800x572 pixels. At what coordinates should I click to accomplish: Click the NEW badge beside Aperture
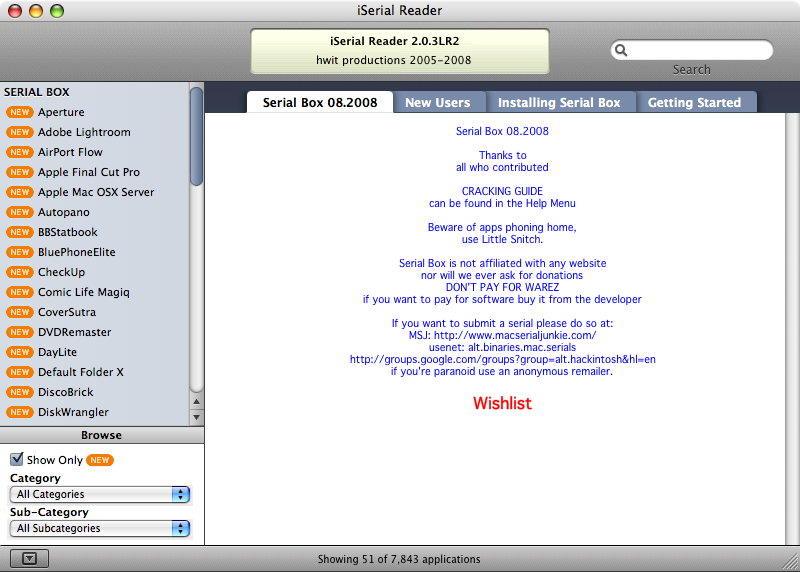(19, 112)
